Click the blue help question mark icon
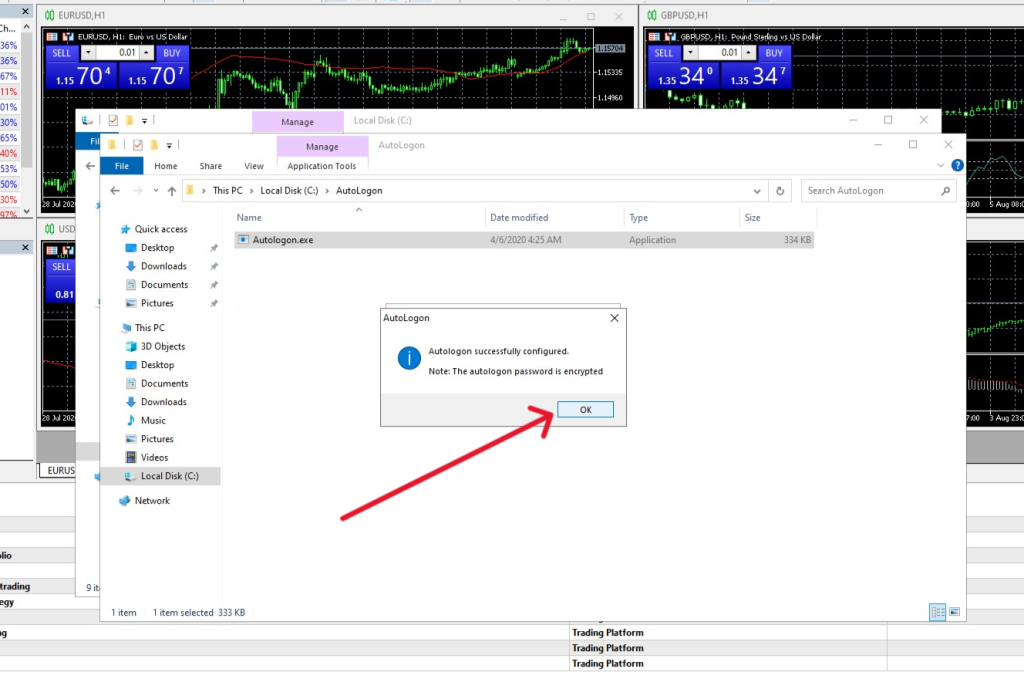The width and height of the screenshot is (1024, 699). (957, 166)
